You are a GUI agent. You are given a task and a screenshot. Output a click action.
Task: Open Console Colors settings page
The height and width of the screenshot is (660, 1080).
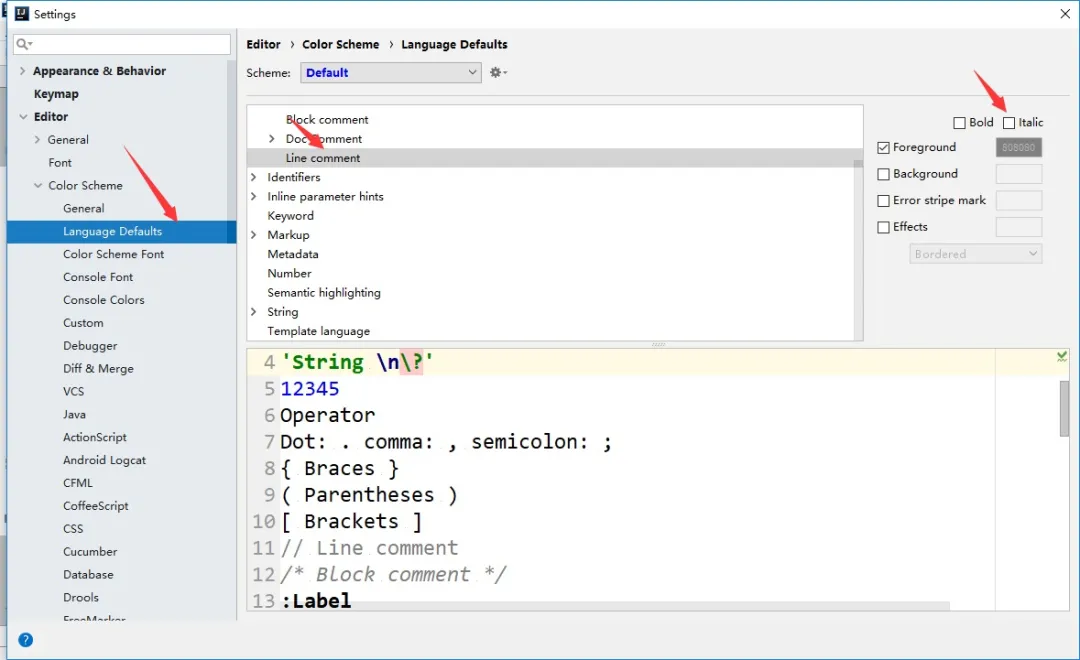(x=103, y=300)
